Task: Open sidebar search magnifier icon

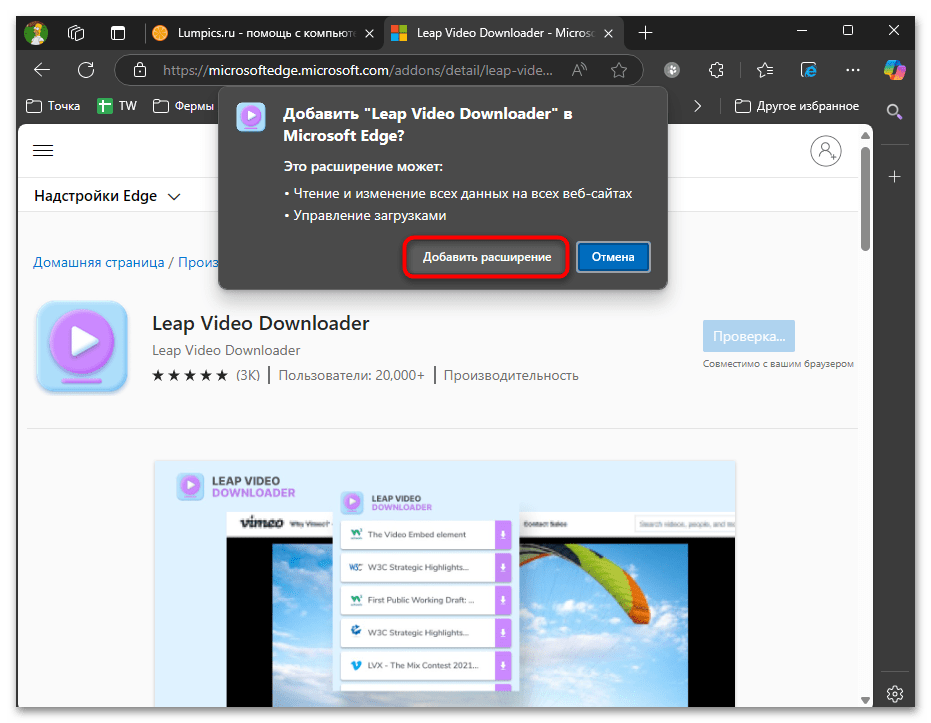Action: coord(894,112)
